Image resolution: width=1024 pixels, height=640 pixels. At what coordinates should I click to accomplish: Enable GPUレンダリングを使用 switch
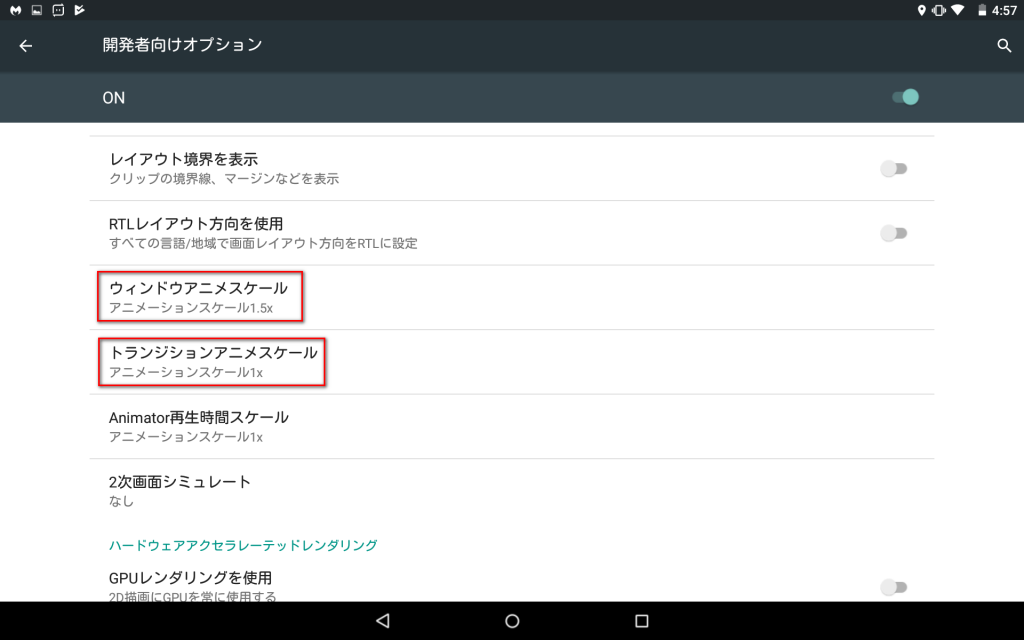(x=893, y=587)
